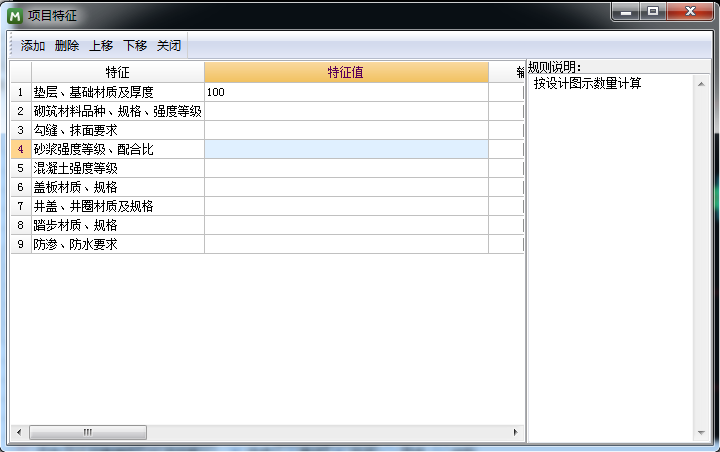Click the horizontal scrollbar right arrow

516,432
